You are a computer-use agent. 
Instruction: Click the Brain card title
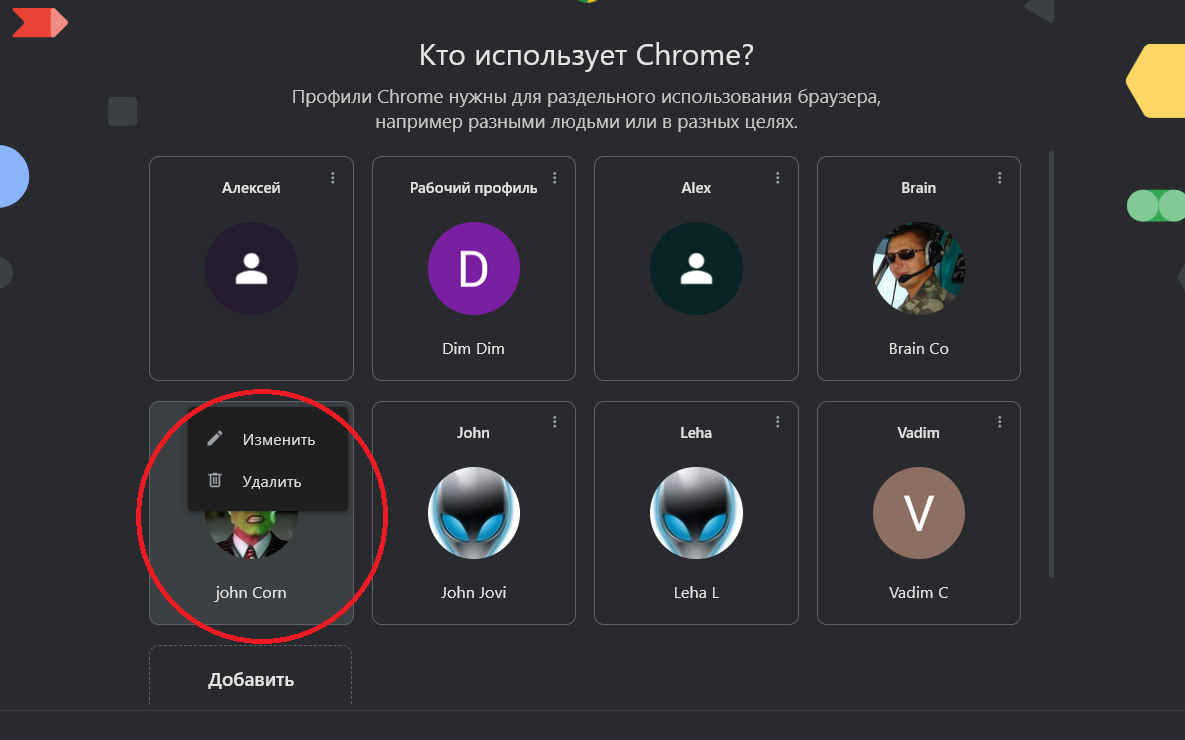tap(918, 187)
